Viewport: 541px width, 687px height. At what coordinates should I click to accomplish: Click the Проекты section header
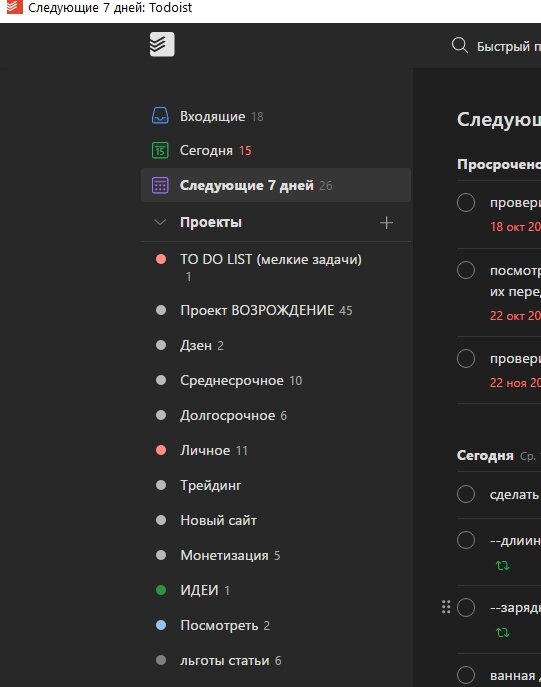pos(211,222)
